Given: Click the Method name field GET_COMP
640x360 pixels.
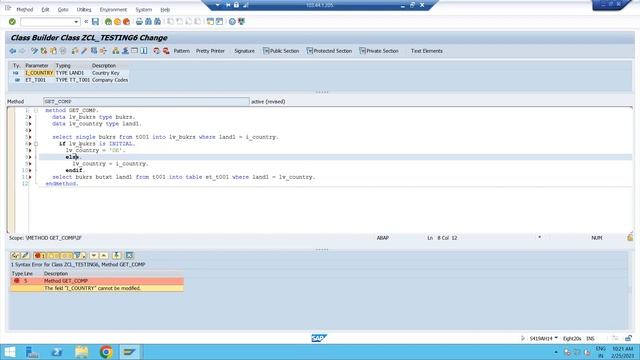Looking at the screenshot, I should 146,101.
